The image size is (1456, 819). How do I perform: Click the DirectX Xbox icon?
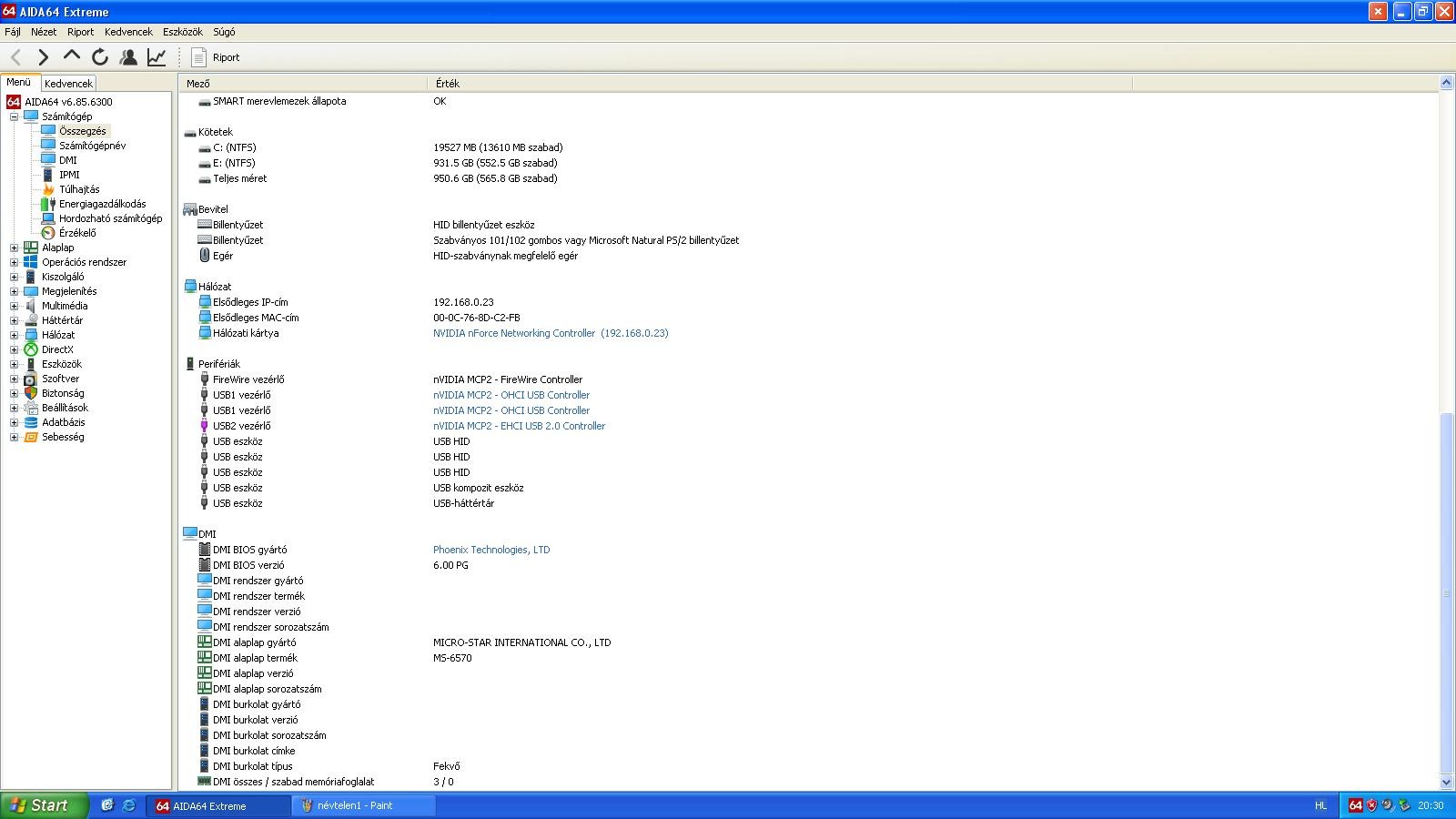click(x=31, y=349)
